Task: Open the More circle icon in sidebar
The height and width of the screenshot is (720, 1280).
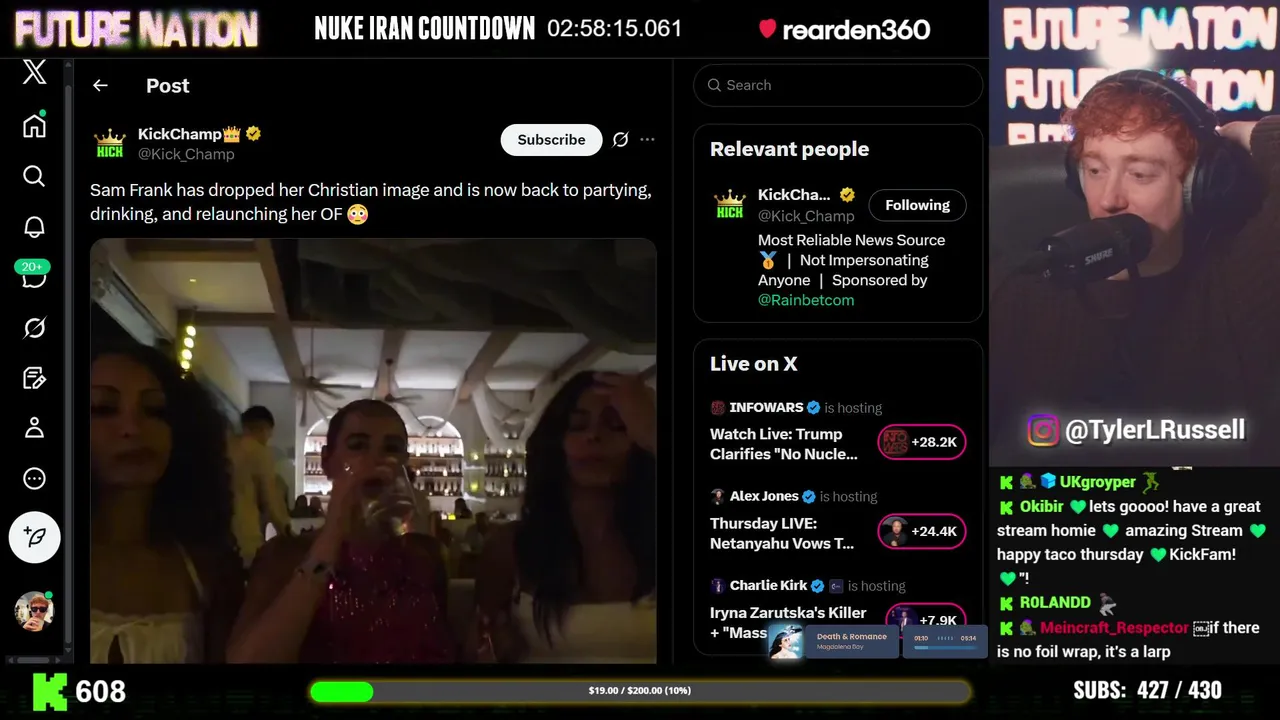Action: click(x=34, y=479)
